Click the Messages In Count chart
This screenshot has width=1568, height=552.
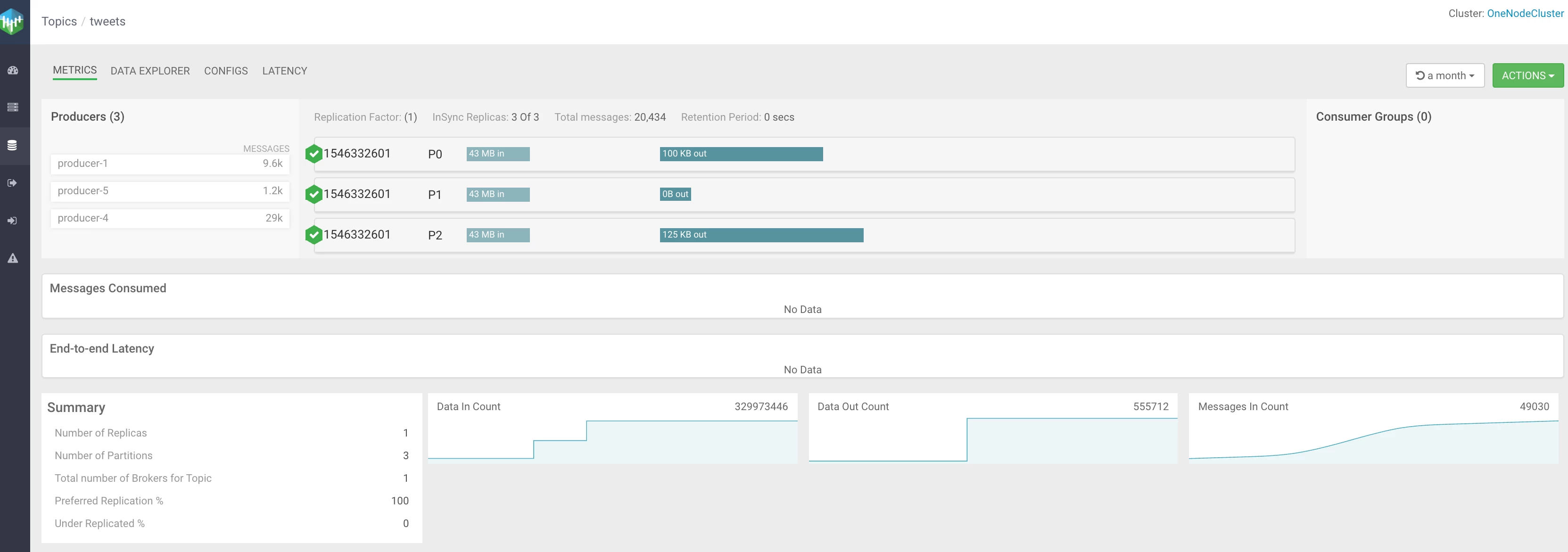(x=1373, y=428)
